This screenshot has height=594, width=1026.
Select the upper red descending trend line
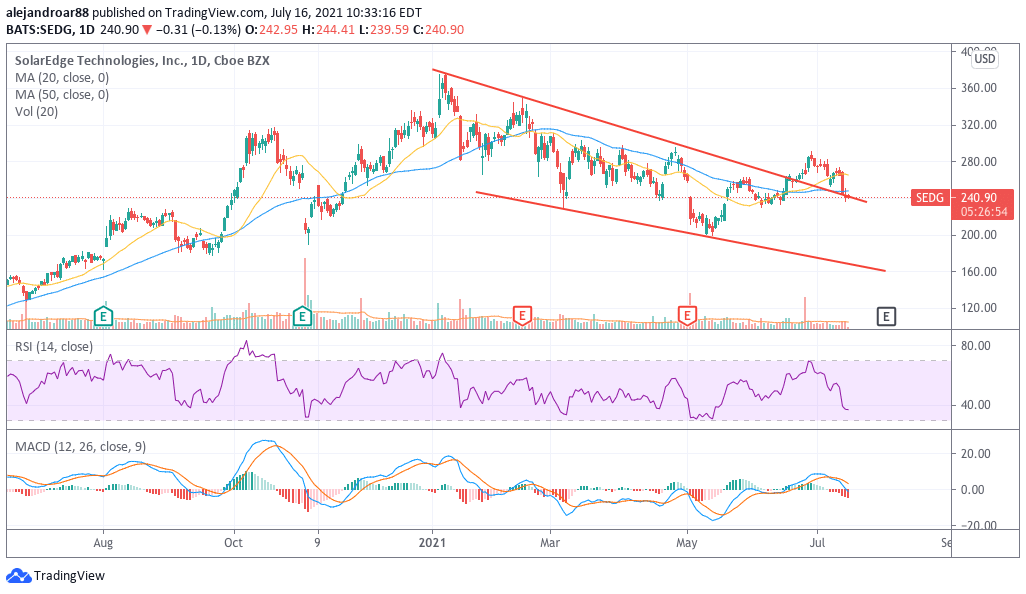(x=650, y=136)
